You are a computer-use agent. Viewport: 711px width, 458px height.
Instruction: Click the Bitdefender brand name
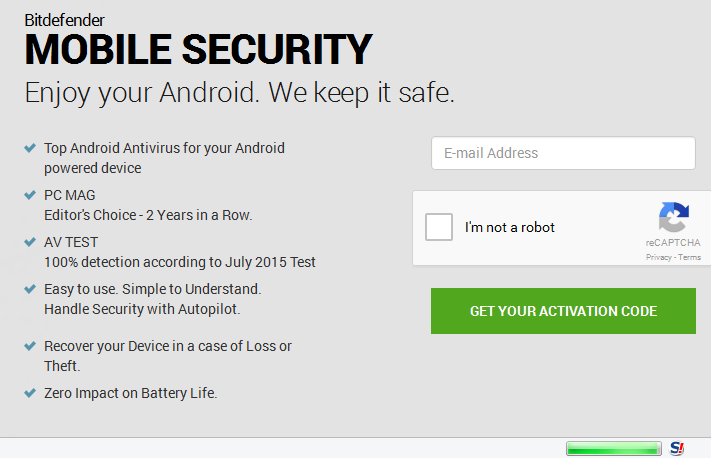pyautogui.click(x=64, y=19)
